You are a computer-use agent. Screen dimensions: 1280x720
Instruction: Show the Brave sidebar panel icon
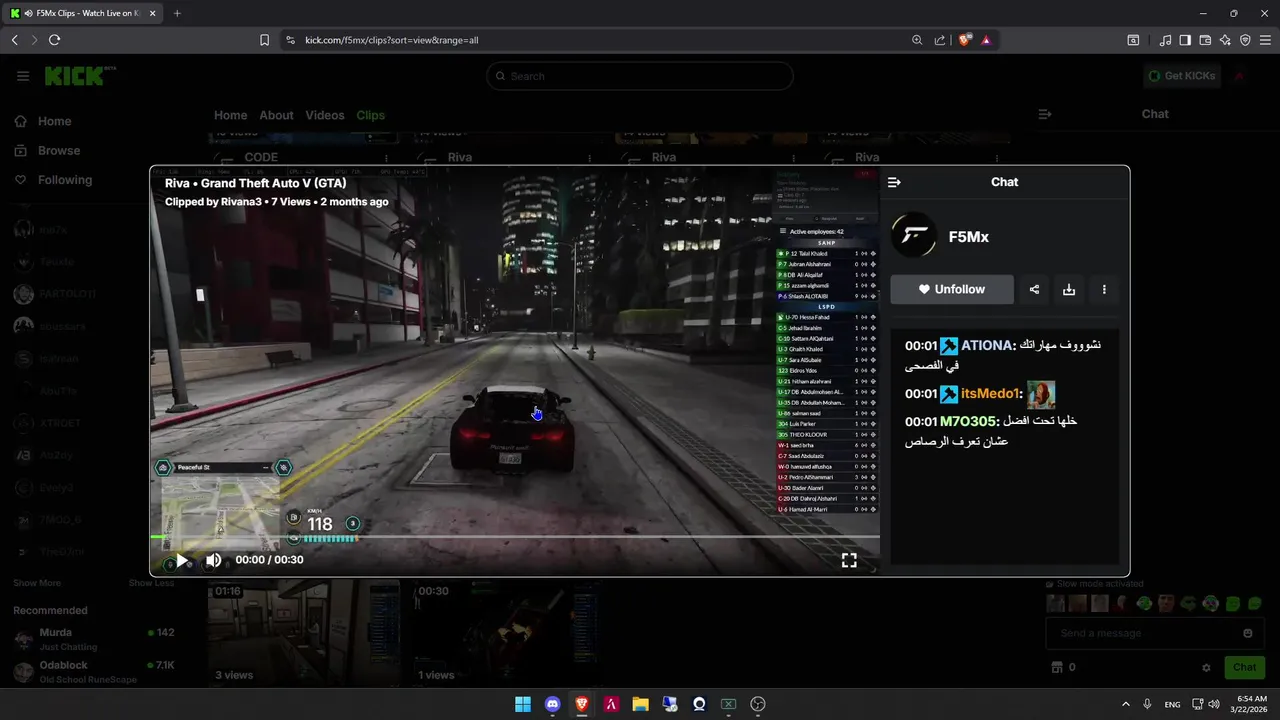(x=1185, y=40)
